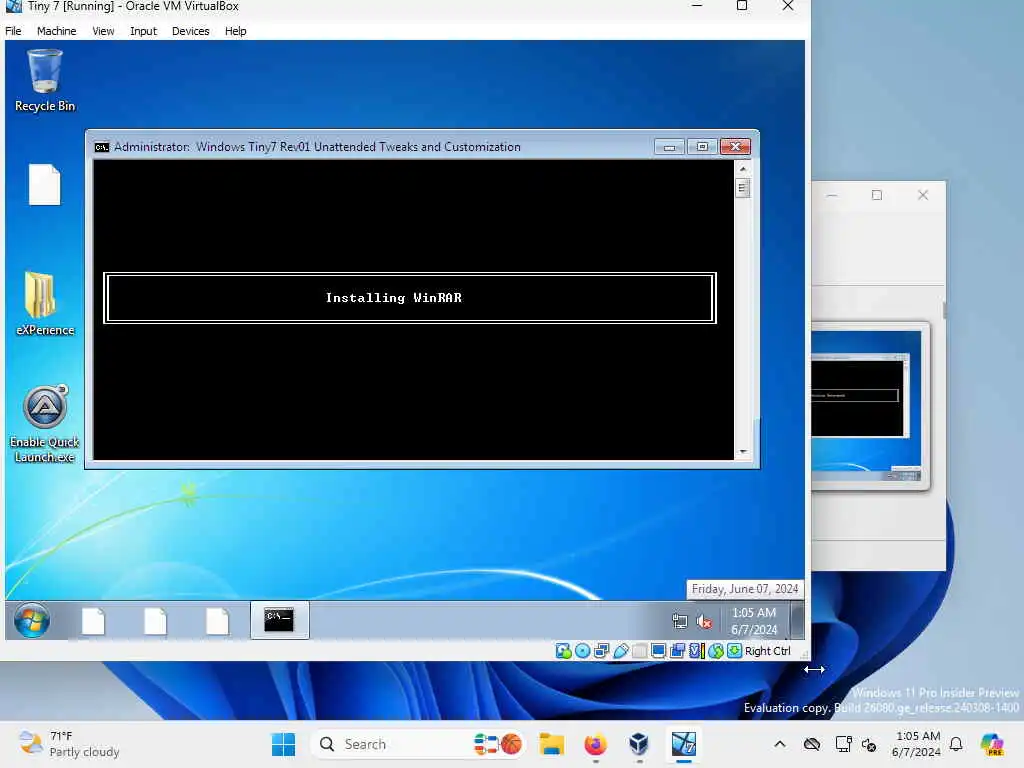Click the VirtualBox USB devices indicator

click(x=620, y=650)
